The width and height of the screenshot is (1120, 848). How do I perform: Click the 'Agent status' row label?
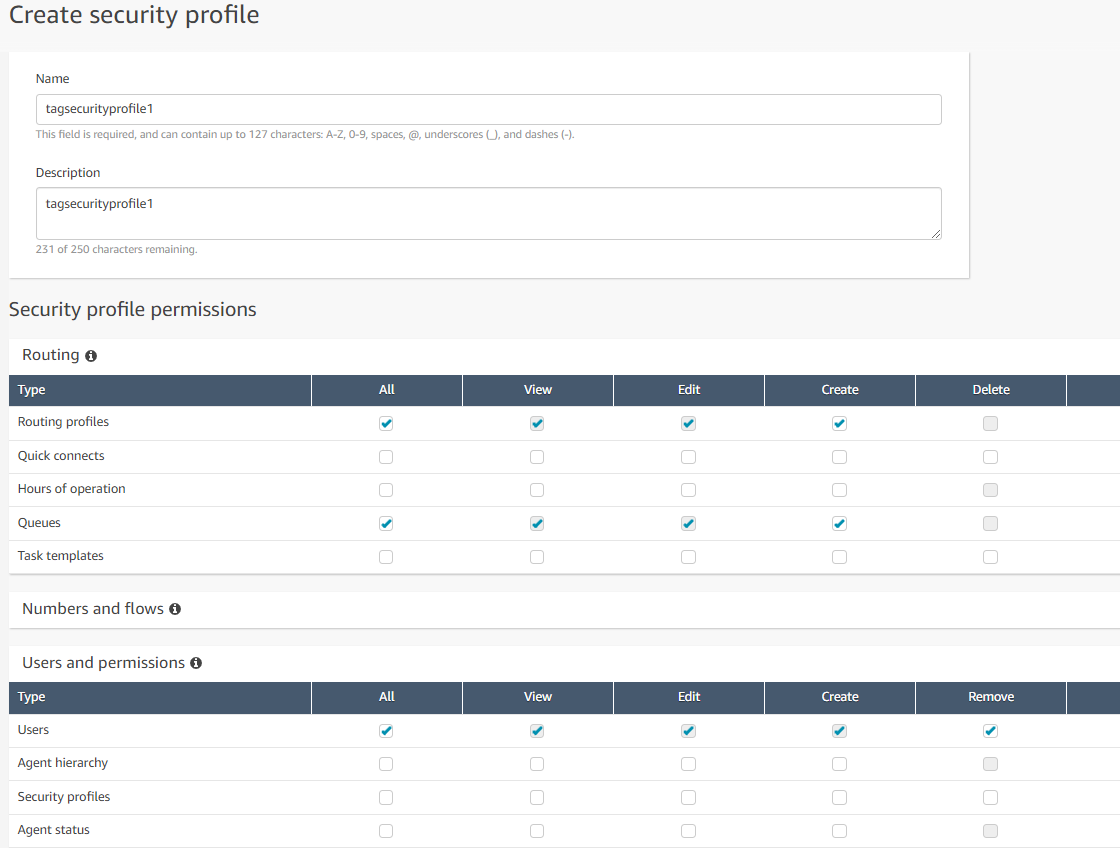pos(54,830)
